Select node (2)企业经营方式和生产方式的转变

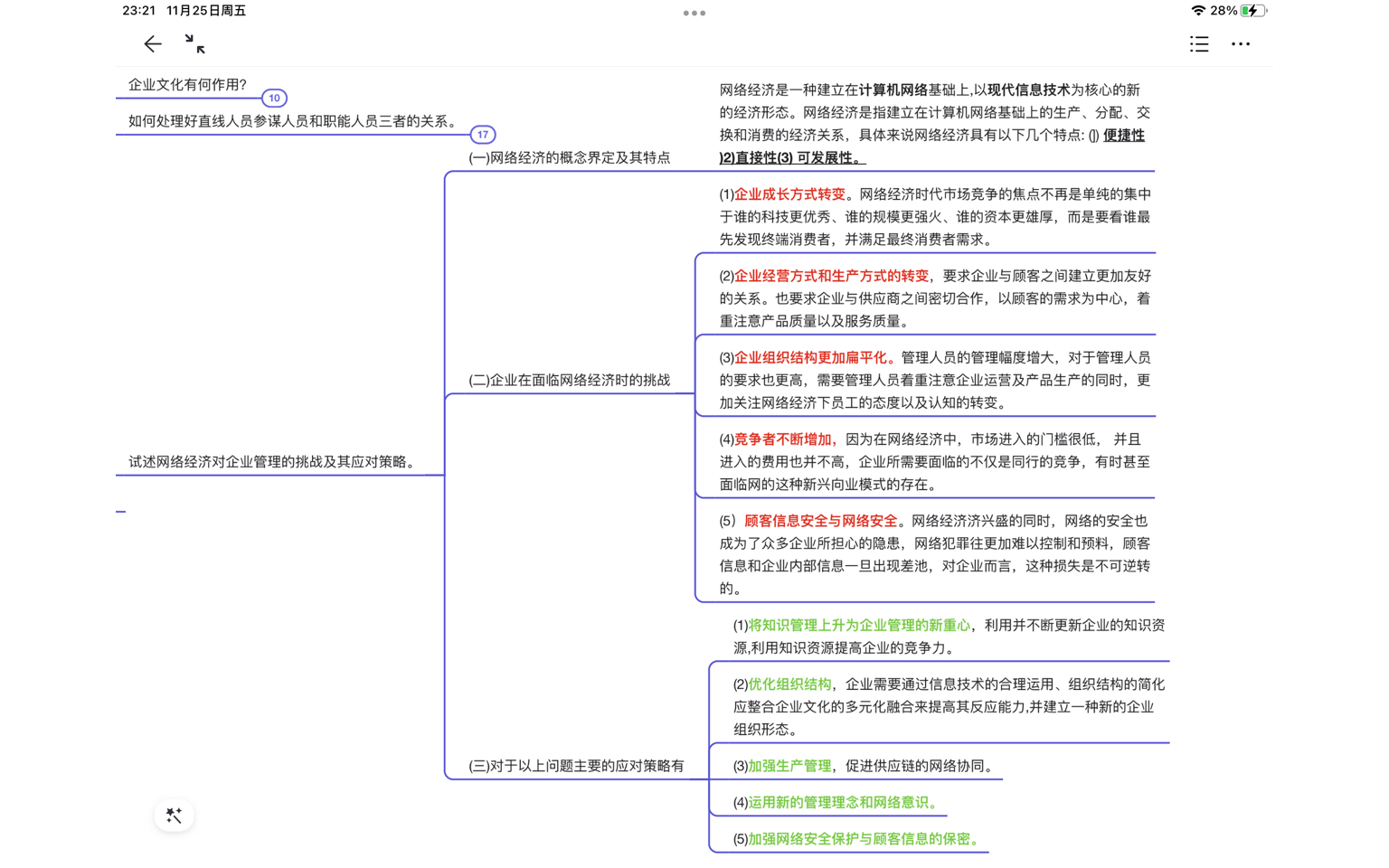935,298
